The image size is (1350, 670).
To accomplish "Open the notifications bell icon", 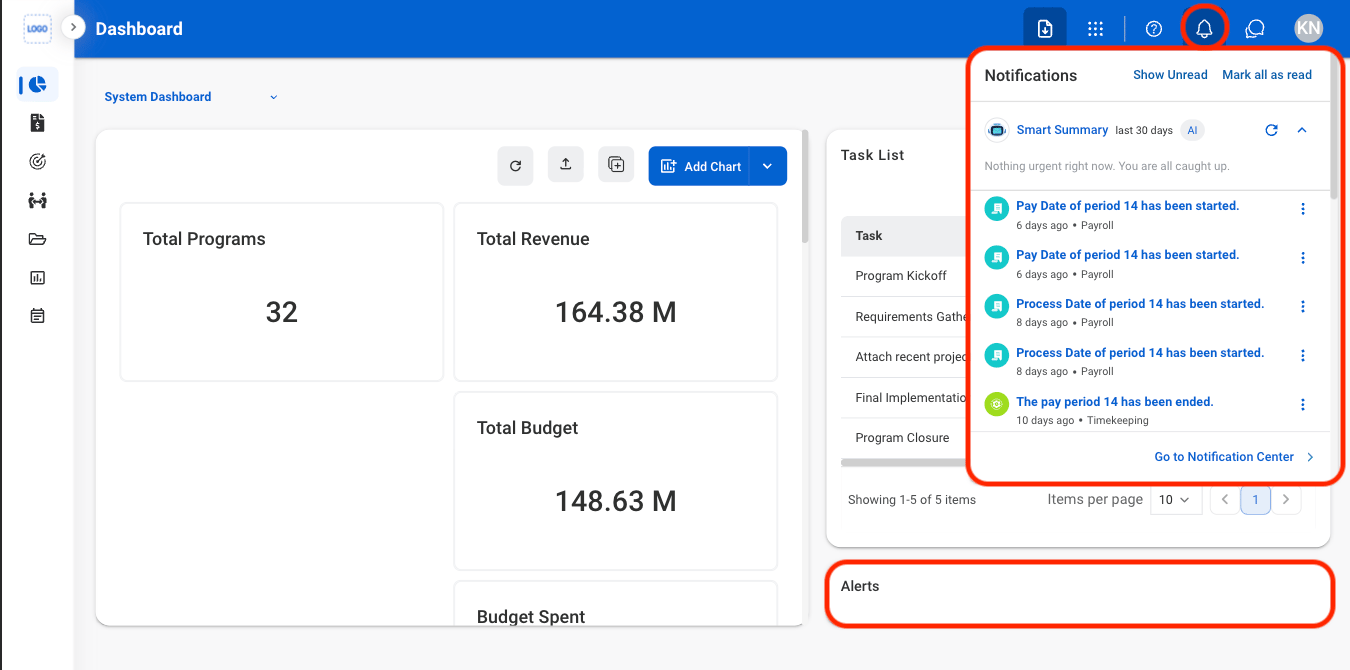I will 1204,29.
